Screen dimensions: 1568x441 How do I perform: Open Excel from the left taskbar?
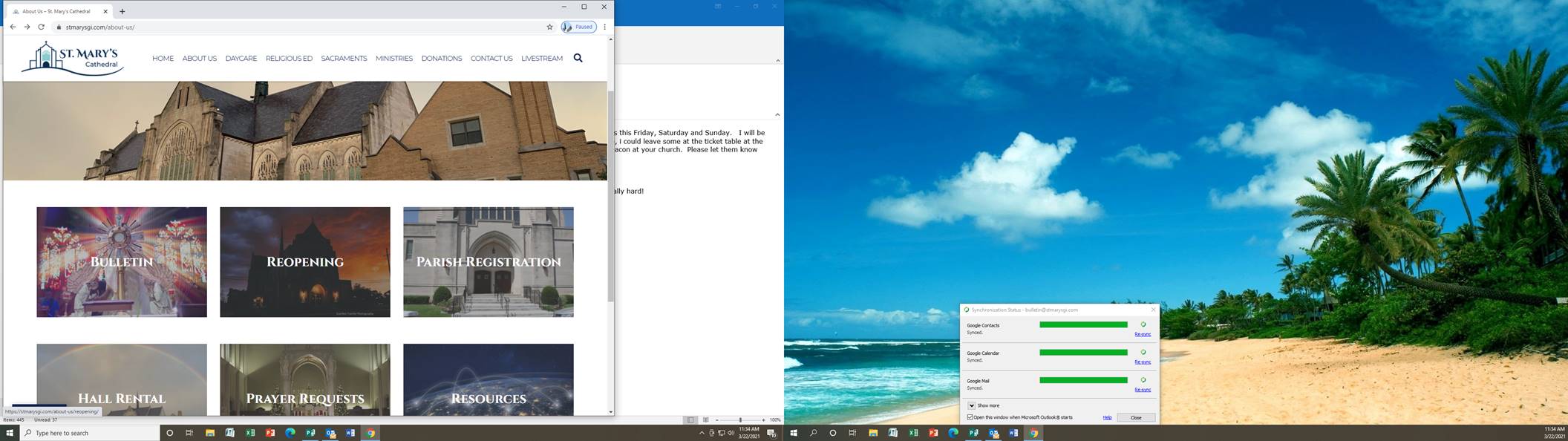coord(250,433)
